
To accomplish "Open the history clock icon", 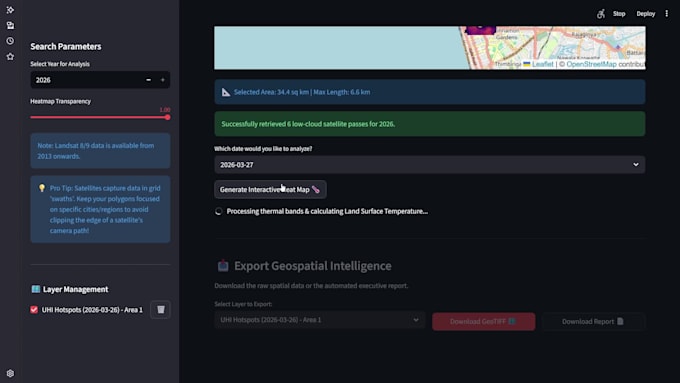I will (10, 41).
